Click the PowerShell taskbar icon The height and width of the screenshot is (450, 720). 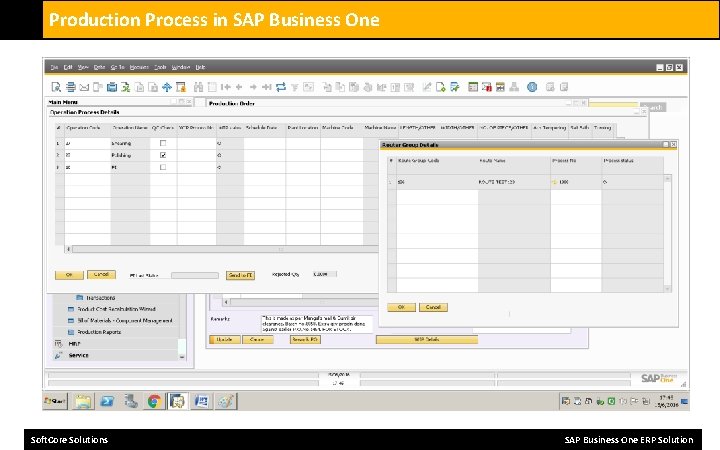107,401
